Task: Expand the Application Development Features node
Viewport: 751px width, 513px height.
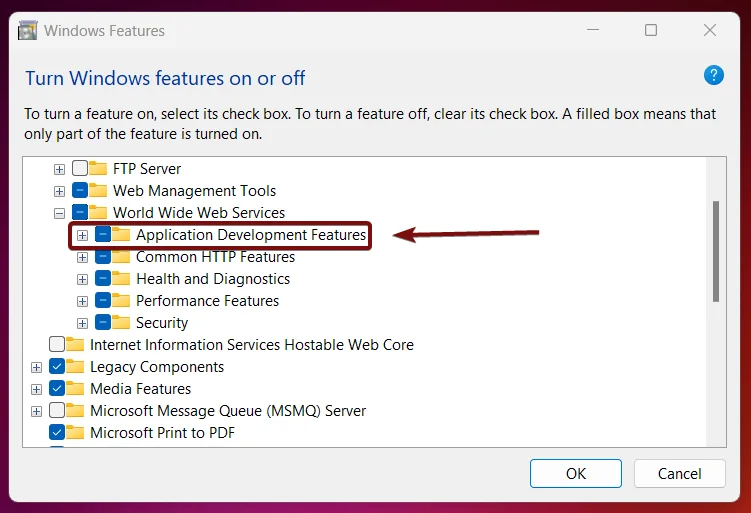Action: coord(82,236)
